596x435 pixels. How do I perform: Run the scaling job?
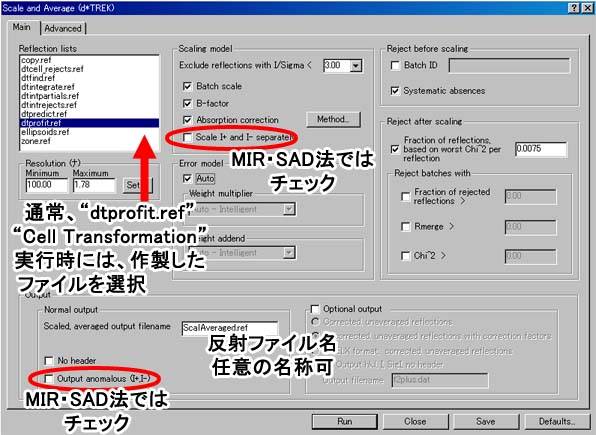click(x=345, y=421)
